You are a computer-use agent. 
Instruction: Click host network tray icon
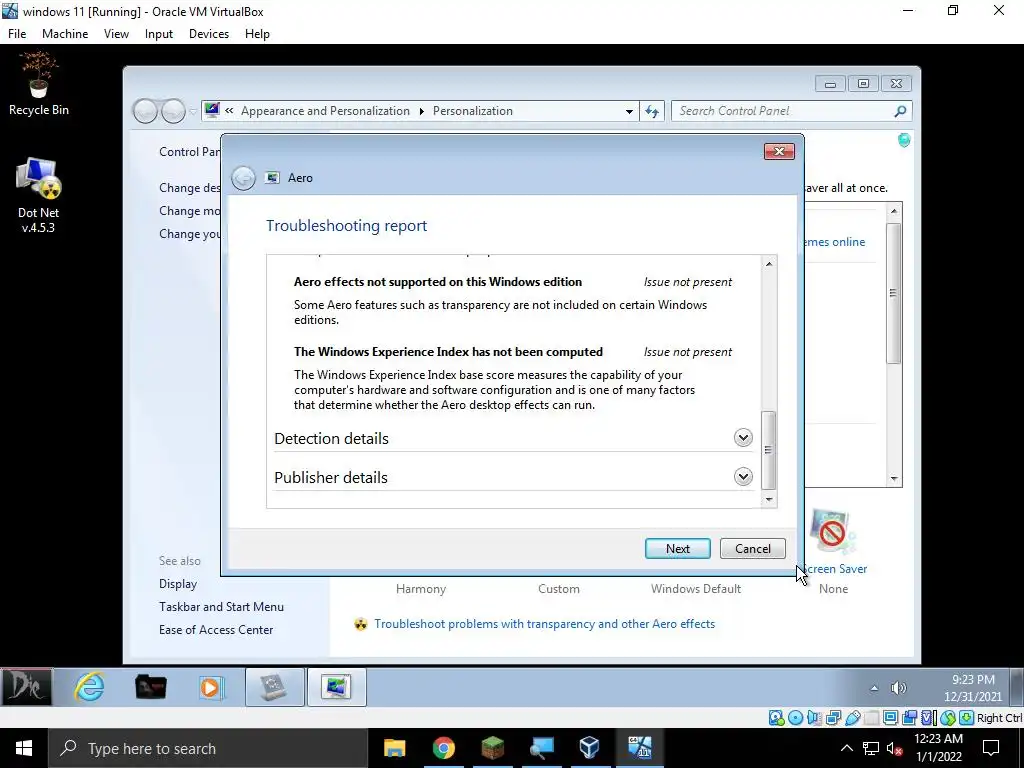(870, 748)
